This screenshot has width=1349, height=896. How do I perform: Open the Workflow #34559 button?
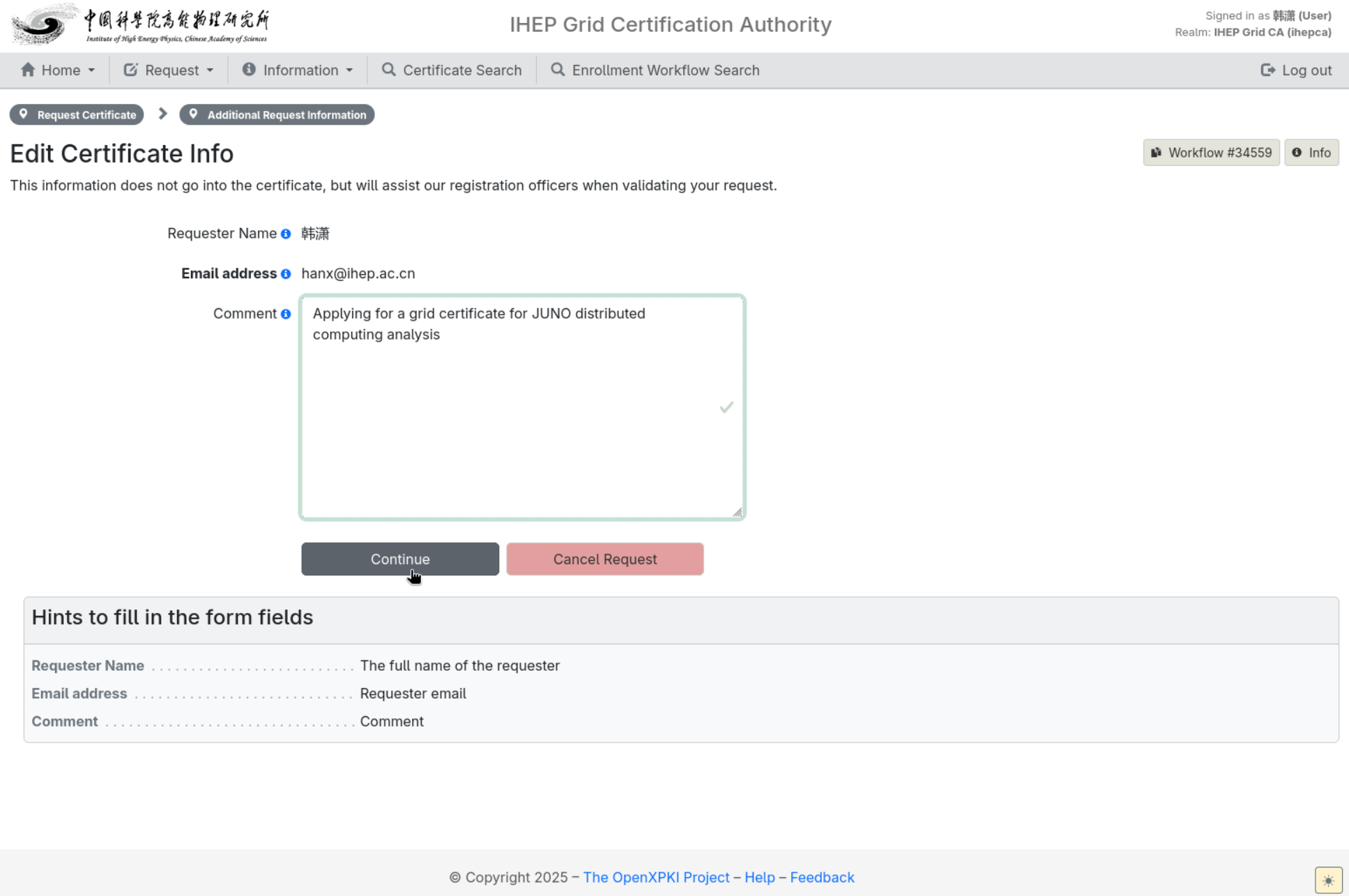(1212, 153)
